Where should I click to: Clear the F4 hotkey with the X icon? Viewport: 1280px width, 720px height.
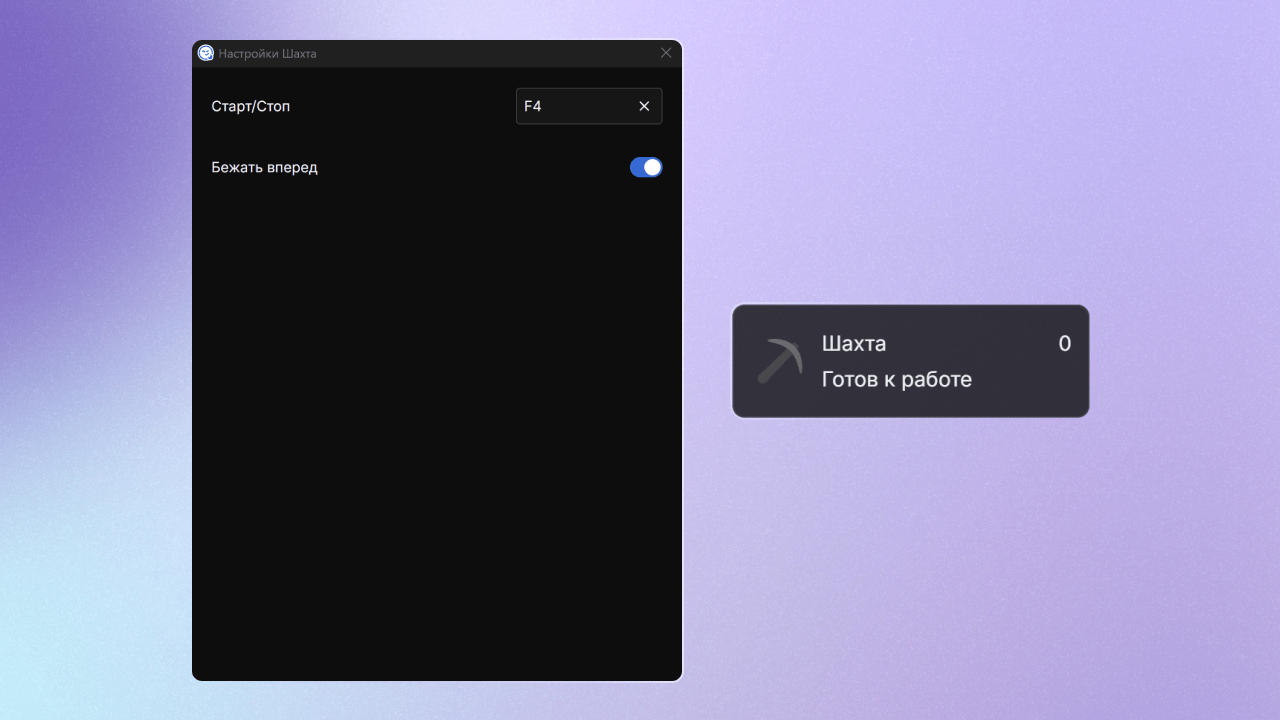pyautogui.click(x=644, y=106)
